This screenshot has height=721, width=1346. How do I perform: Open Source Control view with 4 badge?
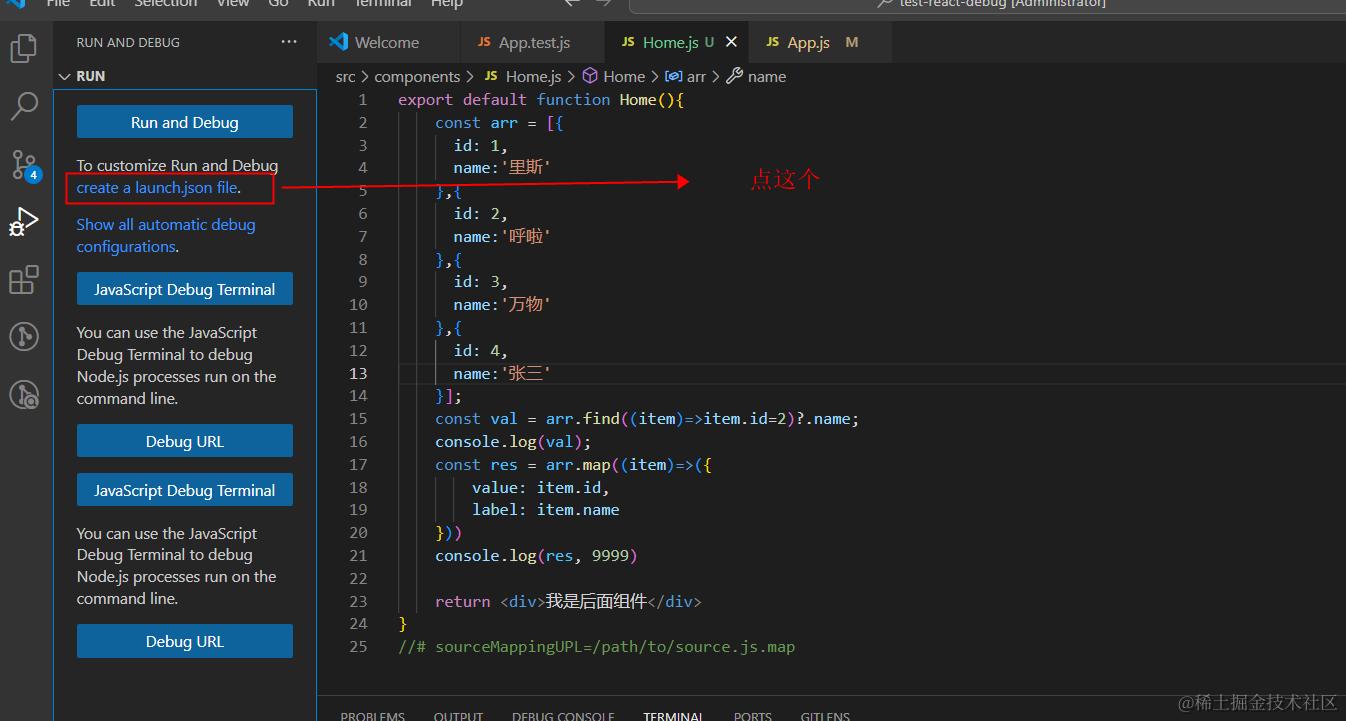coord(25,165)
